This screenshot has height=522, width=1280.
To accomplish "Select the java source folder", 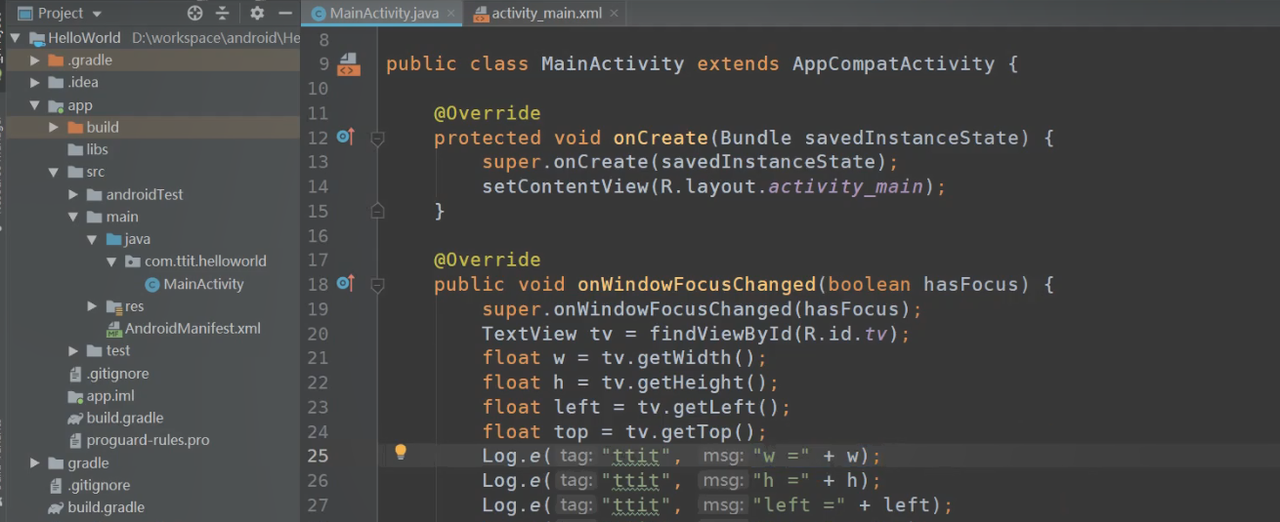I will 137,239.
